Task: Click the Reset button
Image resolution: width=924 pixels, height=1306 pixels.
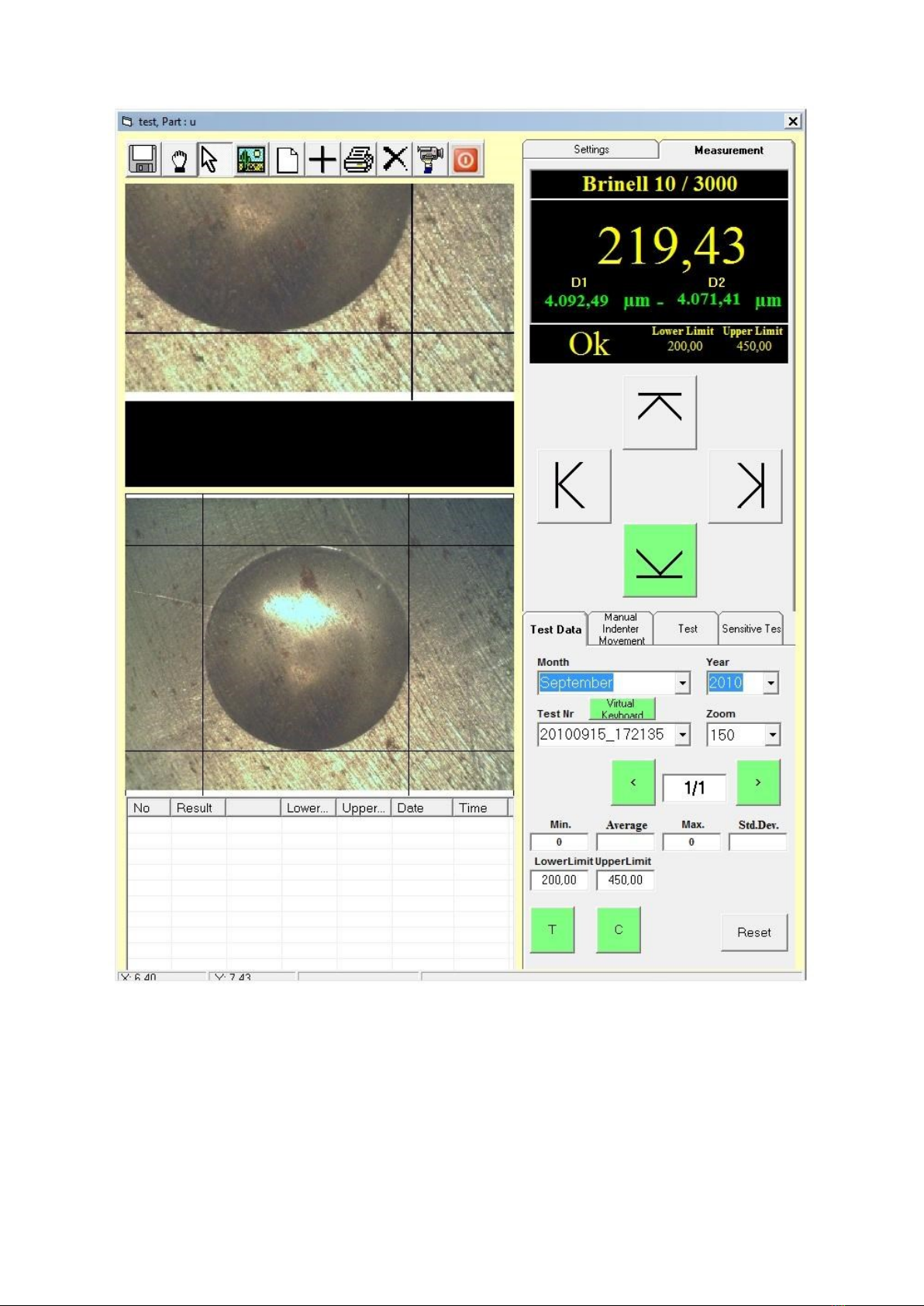Action: [754, 932]
